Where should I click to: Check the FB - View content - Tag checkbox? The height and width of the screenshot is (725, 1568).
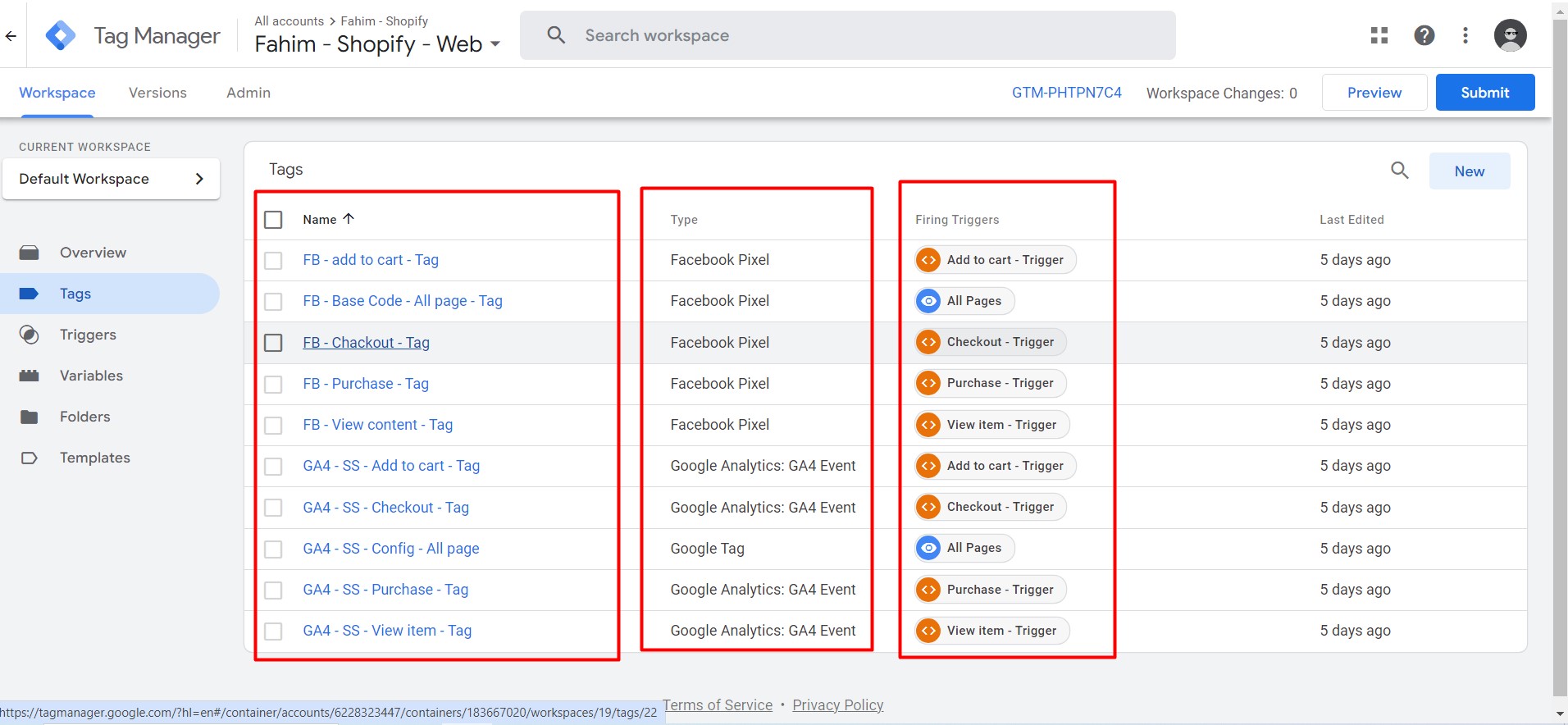coord(273,426)
